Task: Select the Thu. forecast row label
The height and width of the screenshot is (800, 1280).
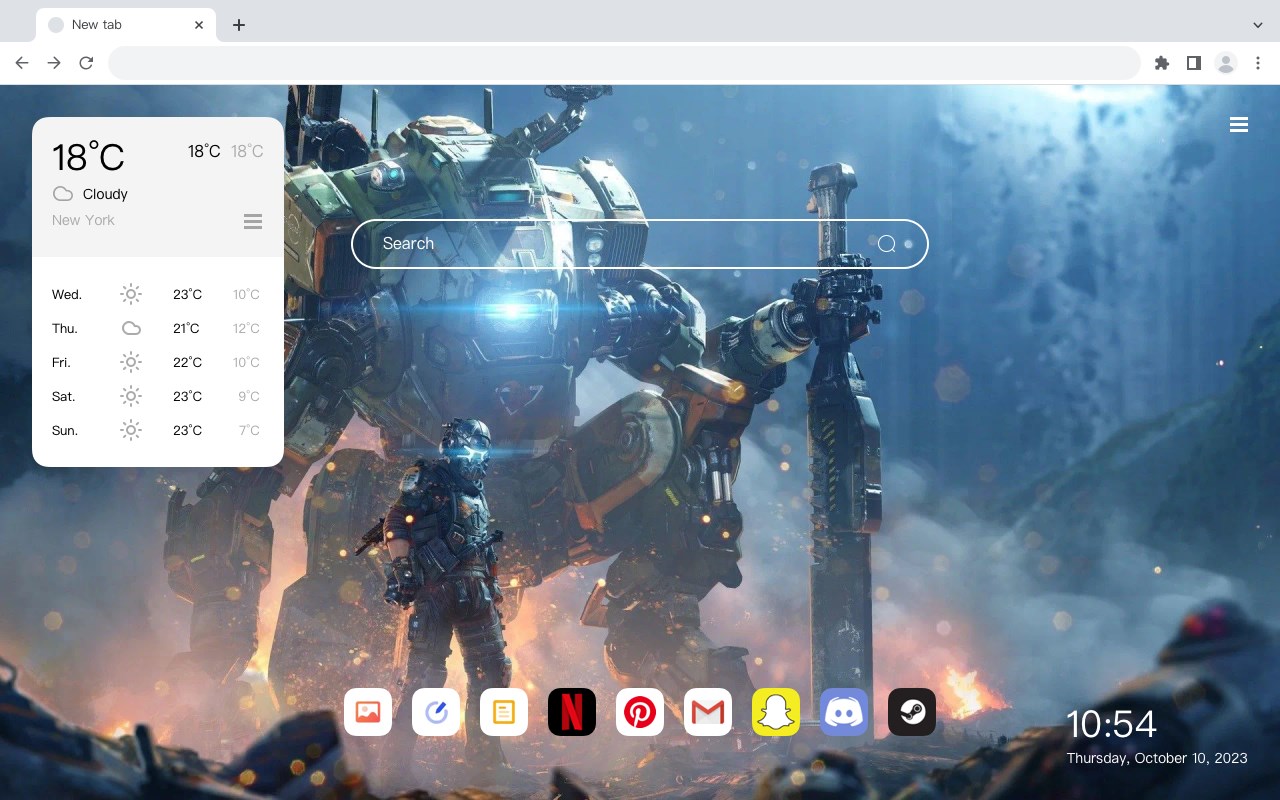Action: tap(65, 328)
